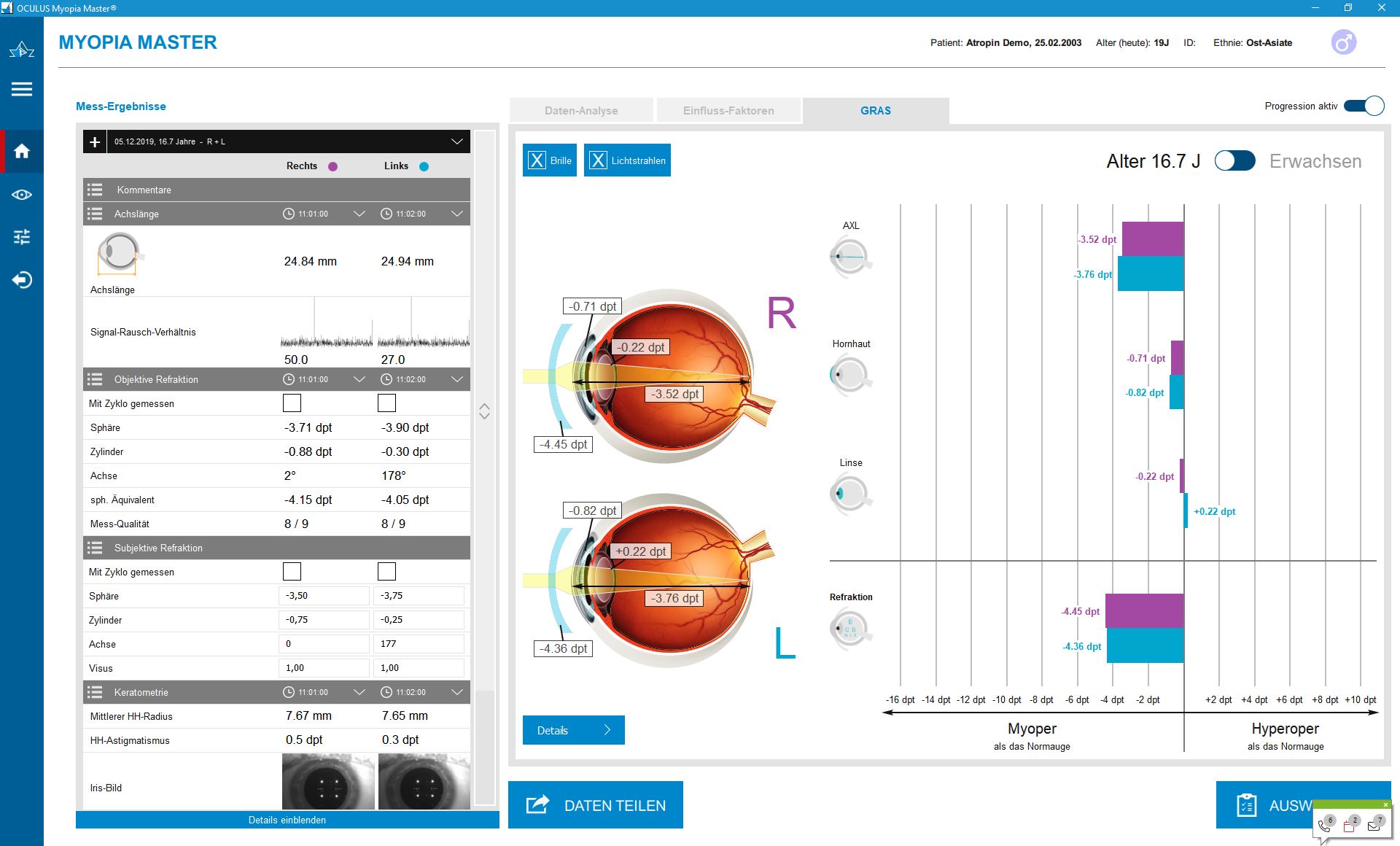Screen dimensions: 1400x846
Task: Click the Details button
Action: pos(574,730)
